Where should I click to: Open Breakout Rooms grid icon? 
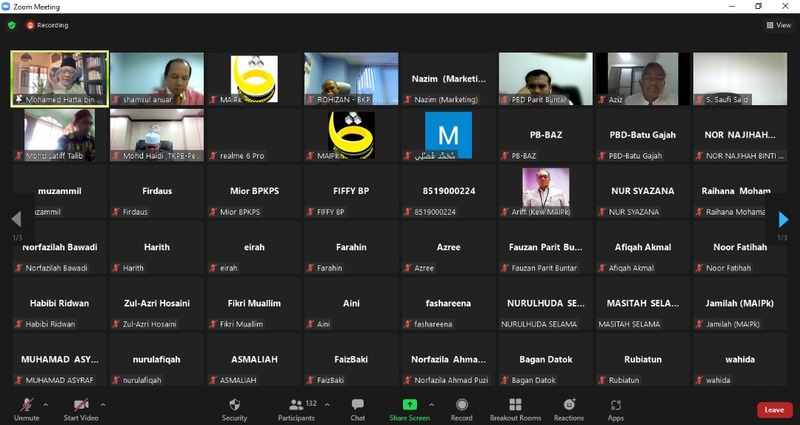coord(515,405)
